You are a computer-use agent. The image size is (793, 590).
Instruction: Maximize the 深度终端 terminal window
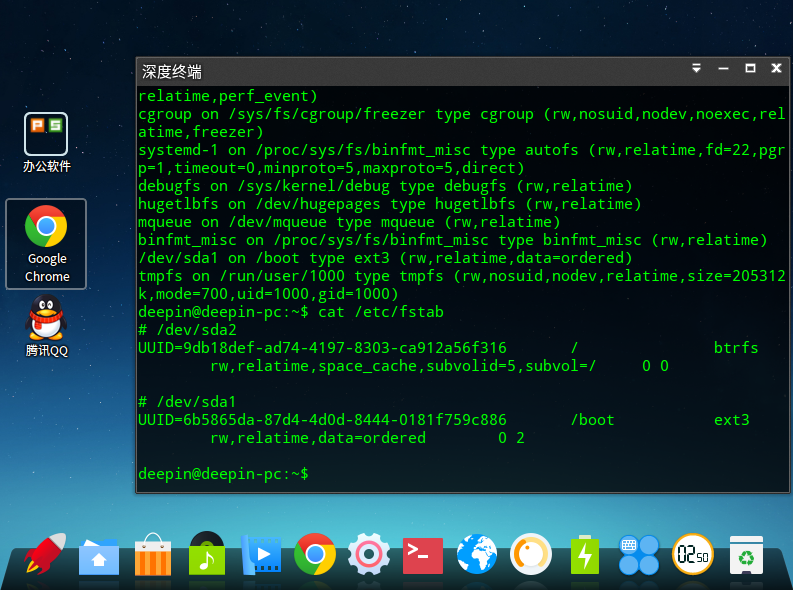pos(750,69)
